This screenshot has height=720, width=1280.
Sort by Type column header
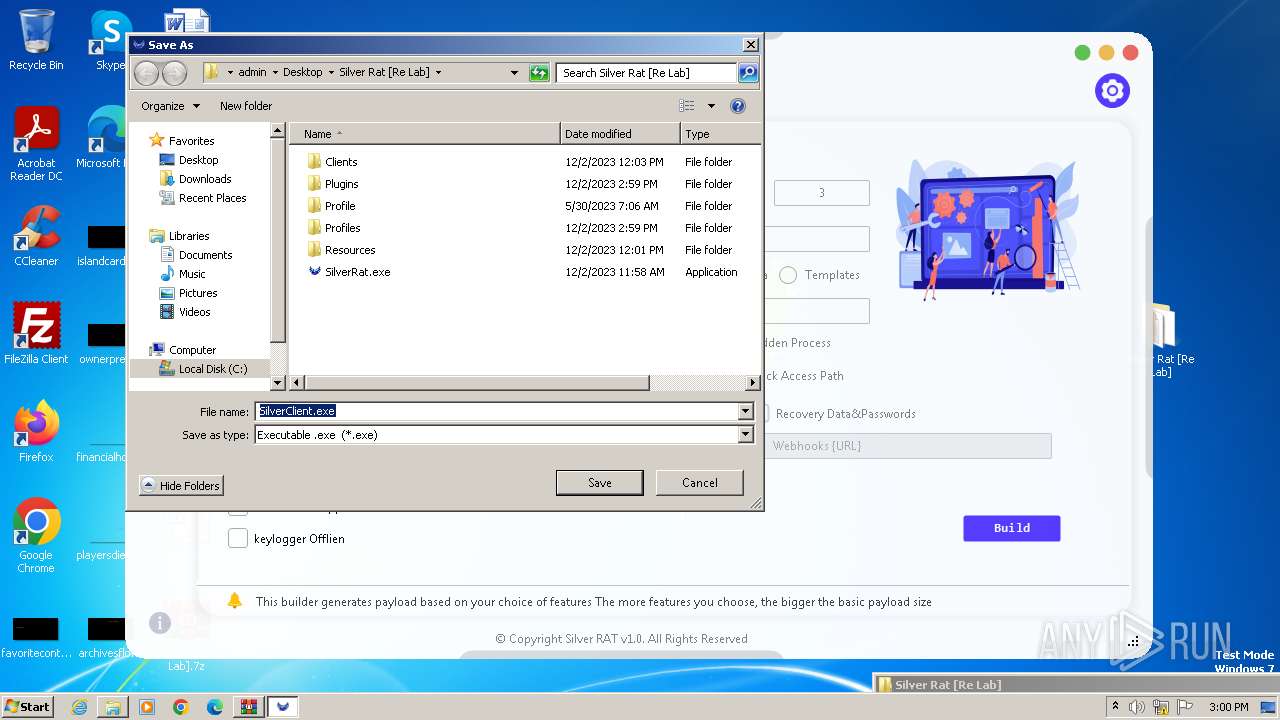click(720, 134)
